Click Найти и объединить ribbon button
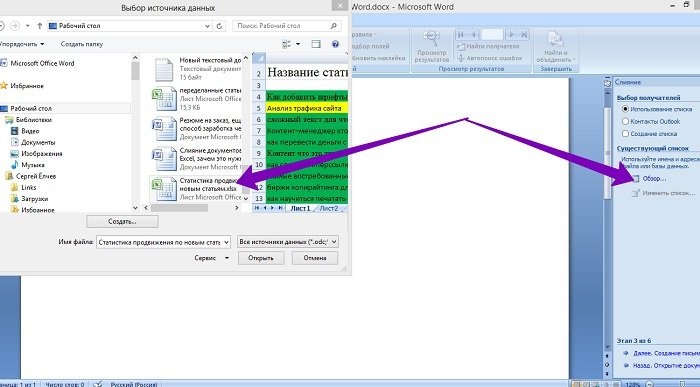 click(555, 47)
